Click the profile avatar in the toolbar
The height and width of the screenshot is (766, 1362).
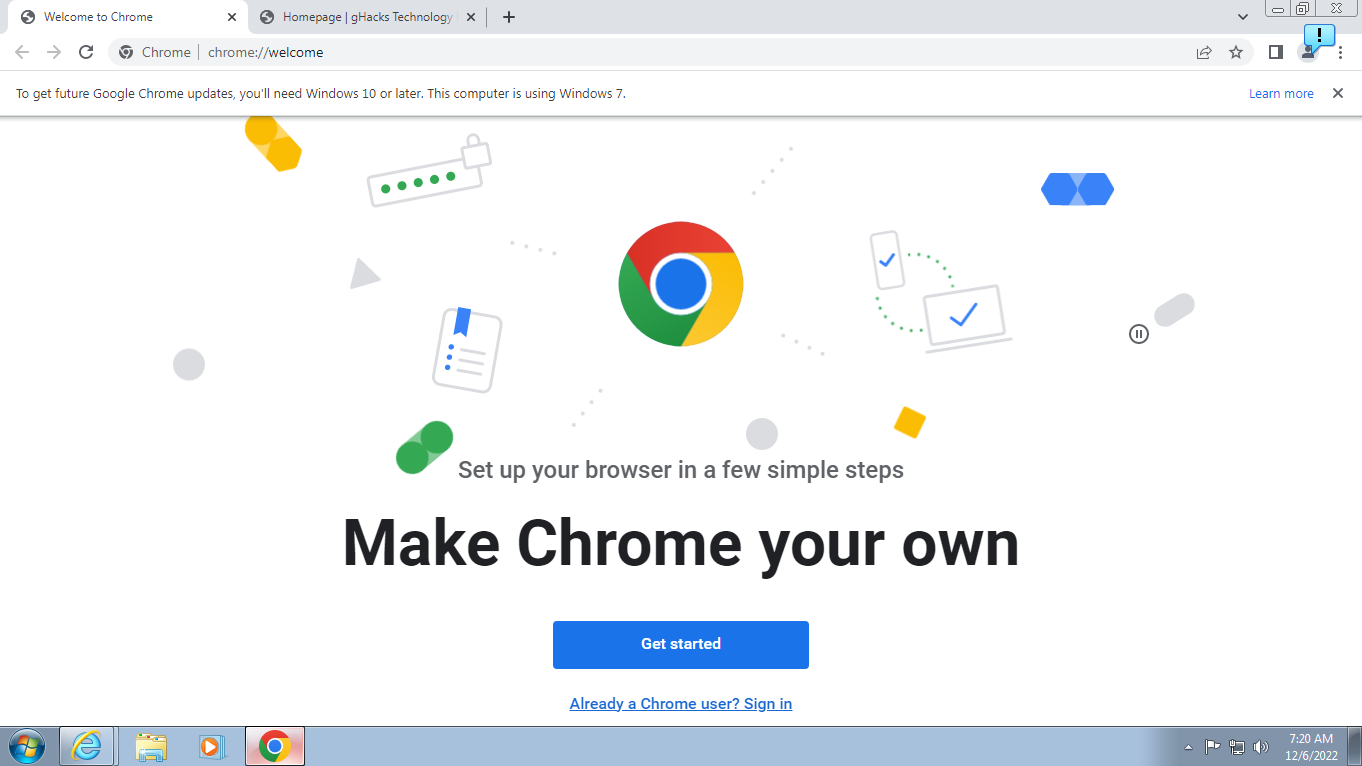coord(1308,52)
